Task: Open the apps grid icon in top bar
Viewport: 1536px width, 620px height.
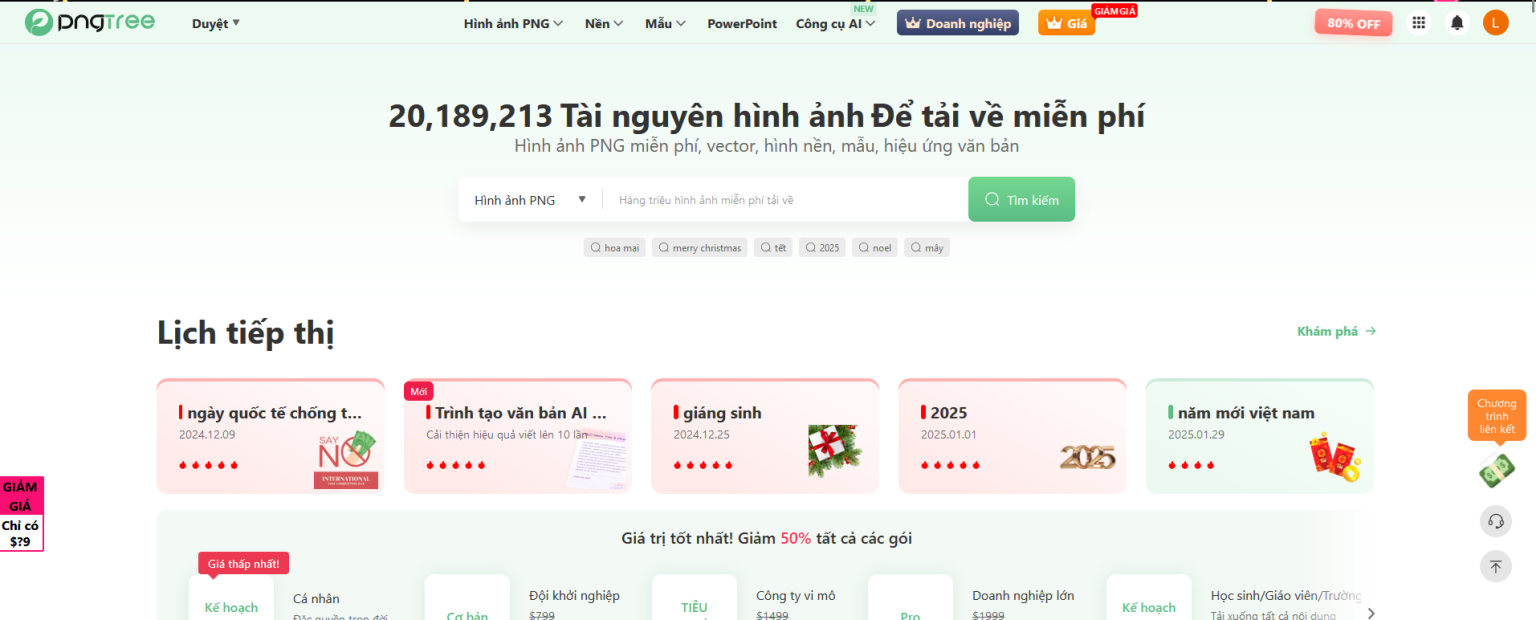Action: pos(1418,22)
